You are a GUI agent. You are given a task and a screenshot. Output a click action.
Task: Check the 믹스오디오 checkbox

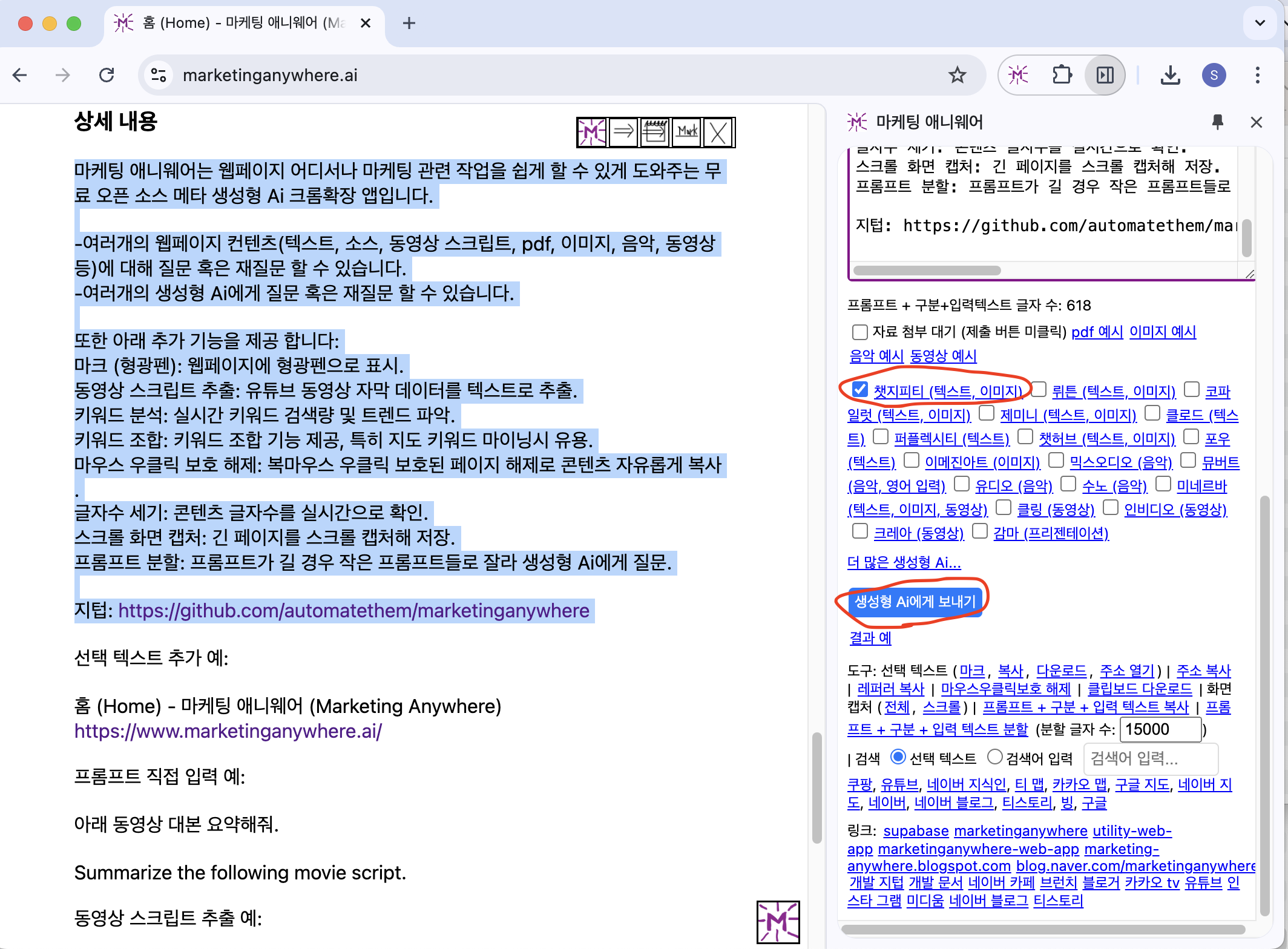pyautogui.click(x=1056, y=460)
